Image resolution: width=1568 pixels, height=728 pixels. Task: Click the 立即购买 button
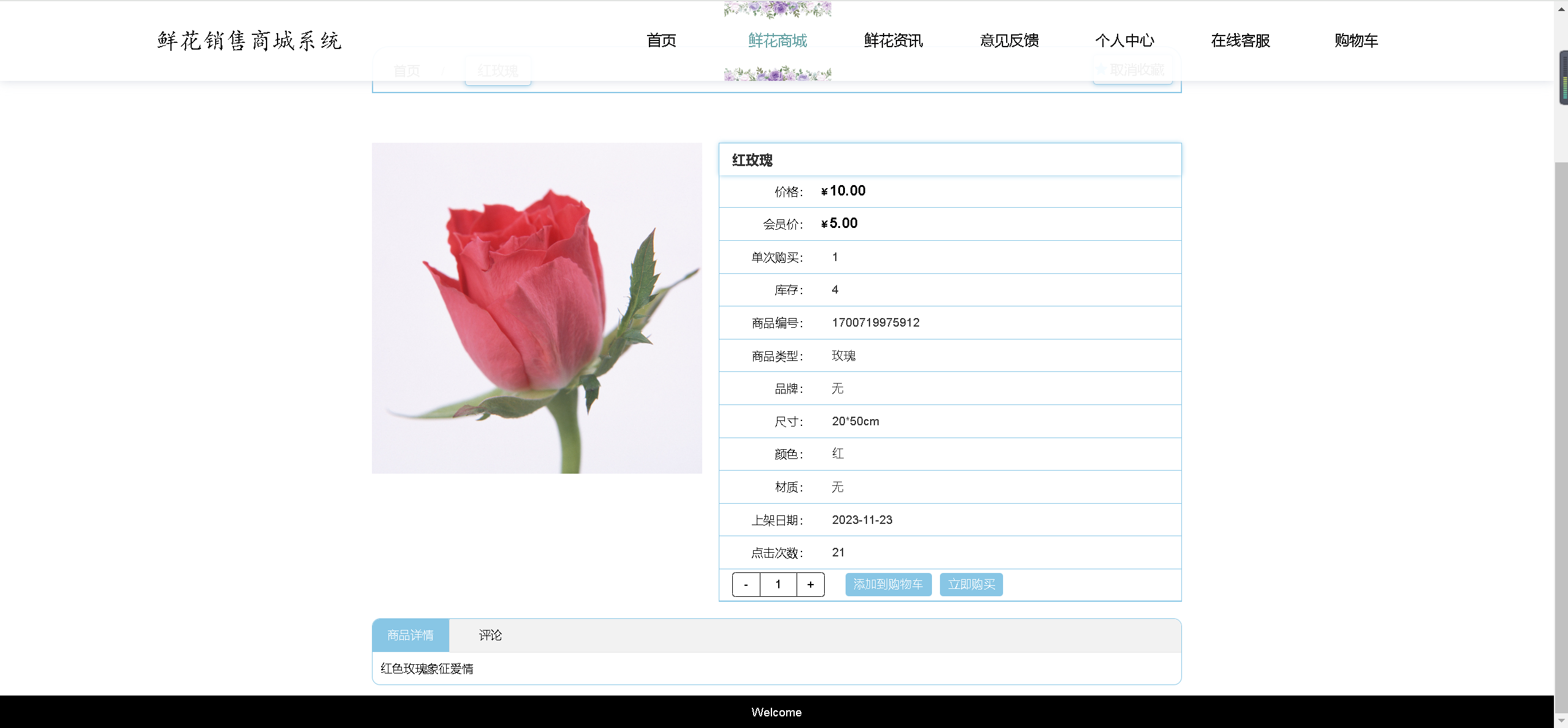971,585
